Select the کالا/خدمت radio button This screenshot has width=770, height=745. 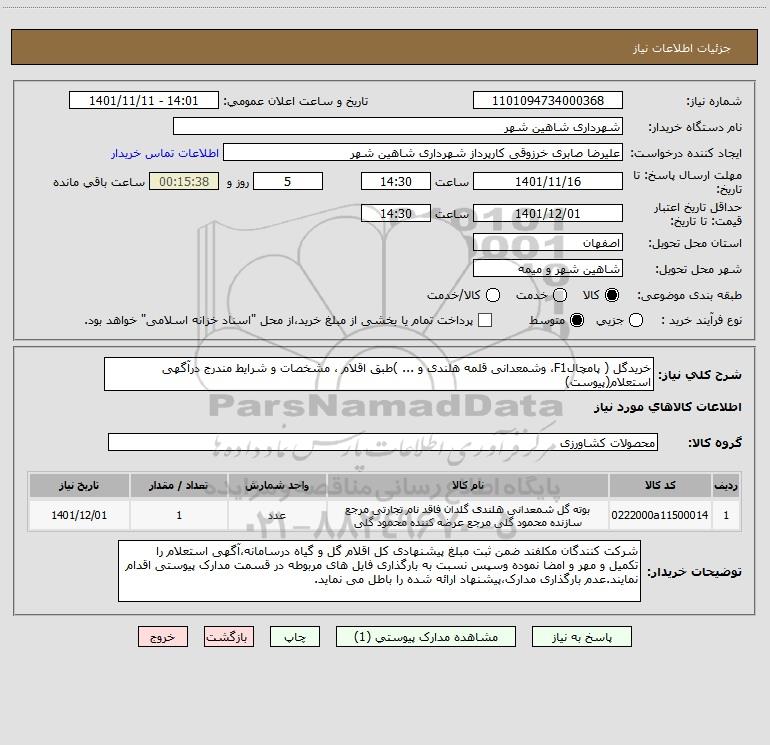tap(493, 295)
